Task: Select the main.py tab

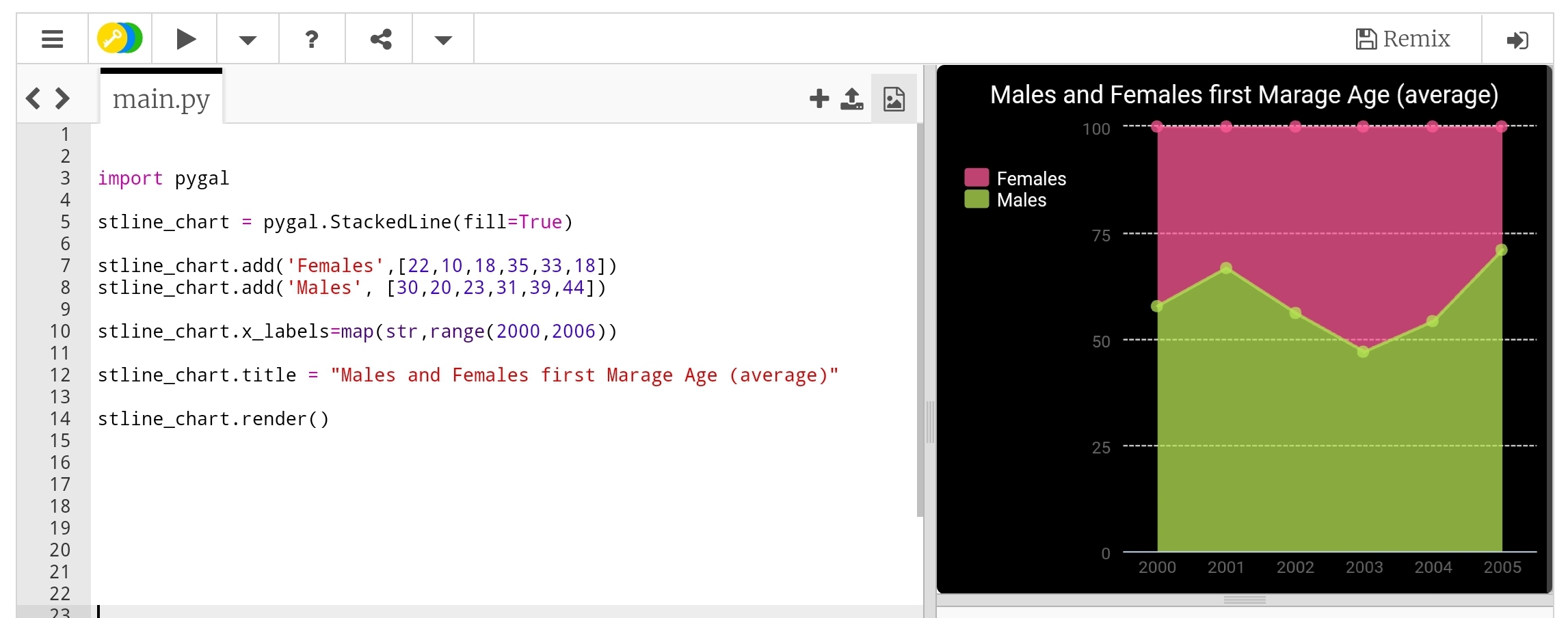Action: pyautogui.click(x=161, y=99)
